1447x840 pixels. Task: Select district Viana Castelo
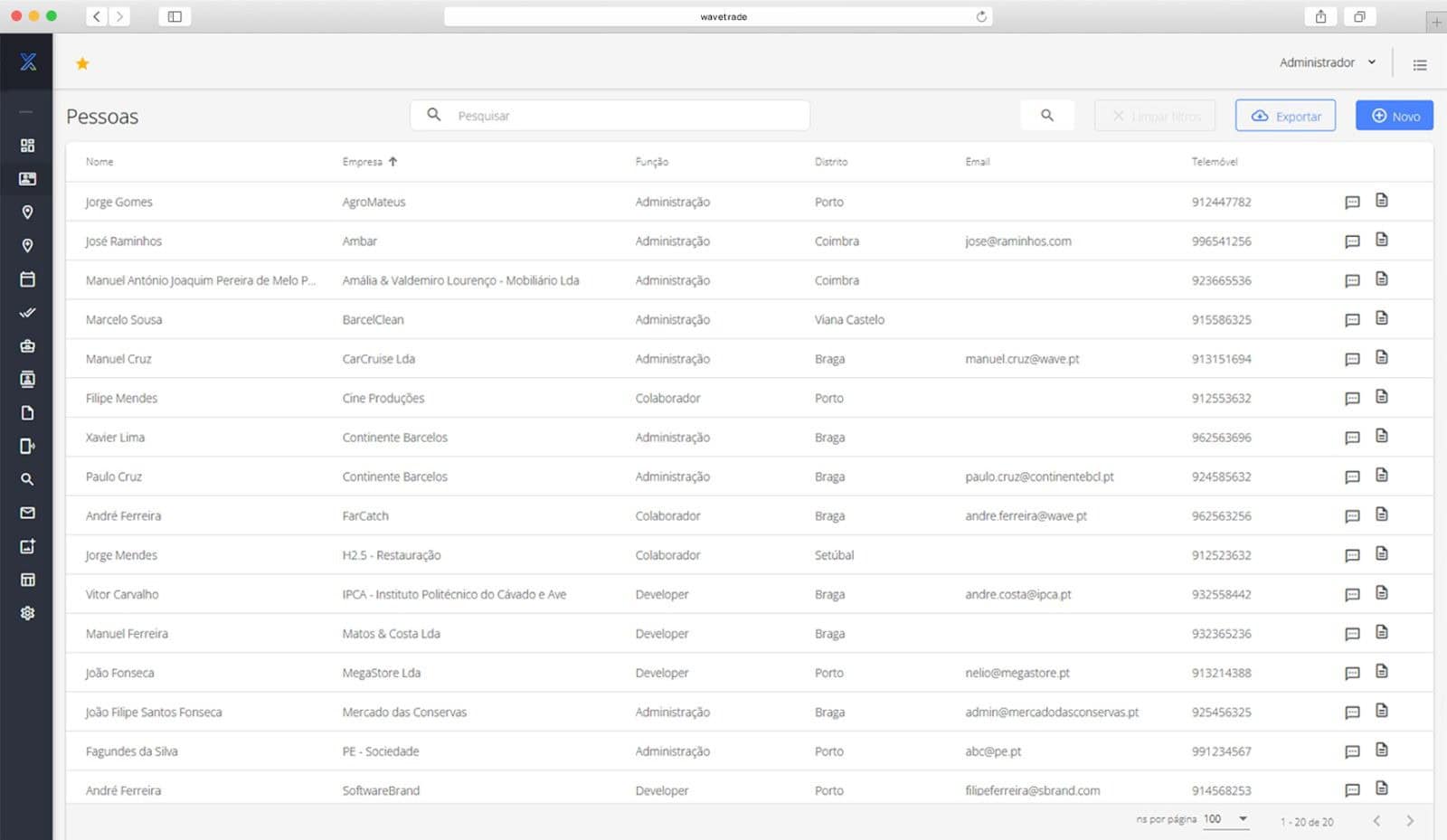pyautogui.click(x=849, y=320)
